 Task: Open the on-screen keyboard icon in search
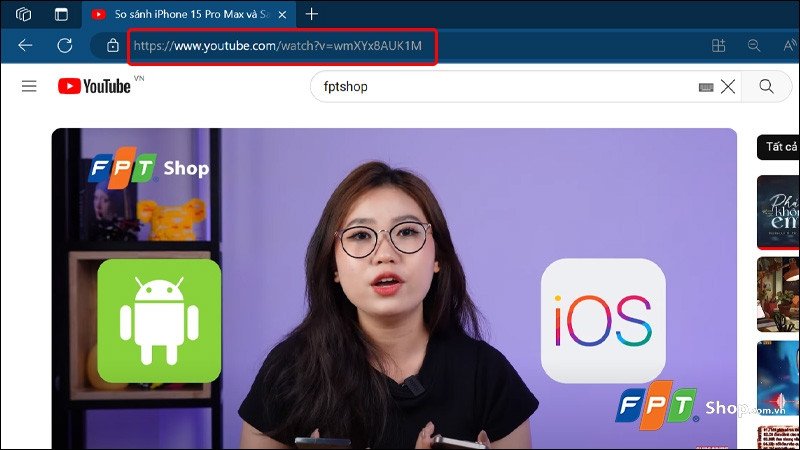[706, 87]
